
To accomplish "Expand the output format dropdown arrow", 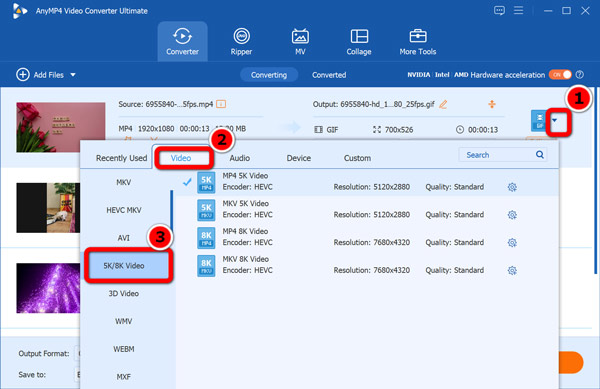I will tap(554, 120).
